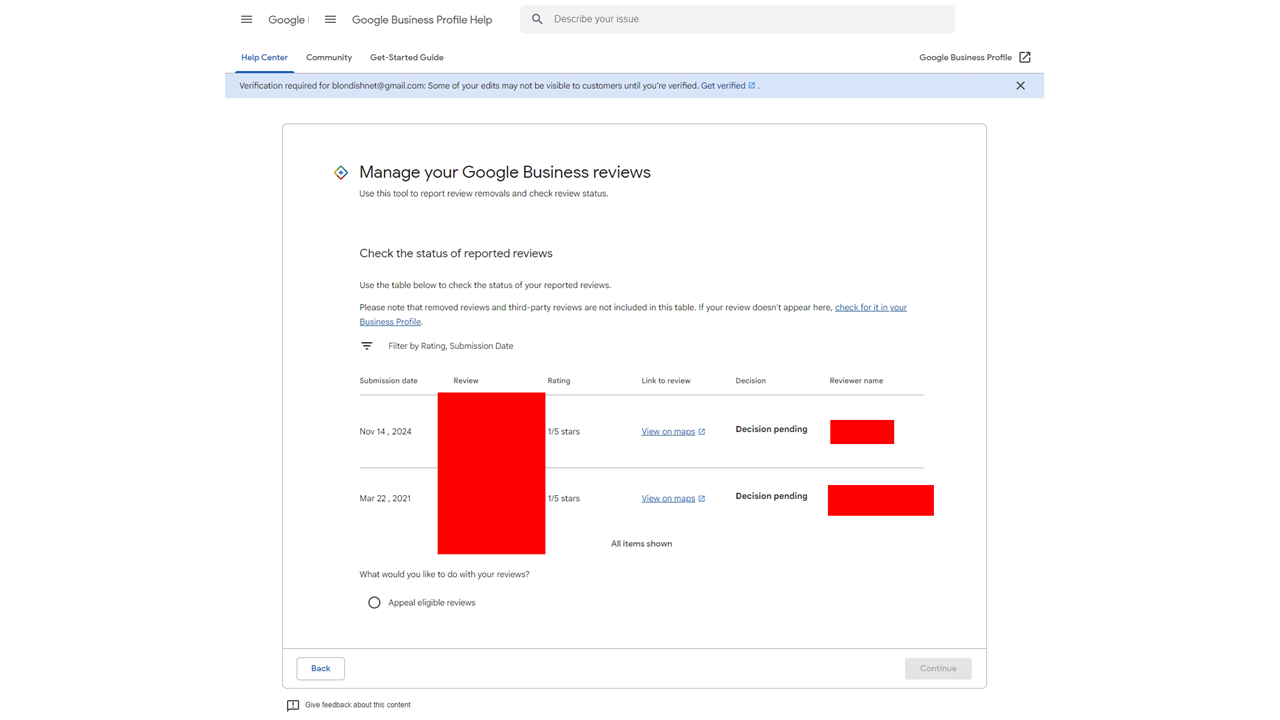Open the Get-Started Guide tab
The height and width of the screenshot is (720, 1280).
pyautogui.click(x=406, y=57)
